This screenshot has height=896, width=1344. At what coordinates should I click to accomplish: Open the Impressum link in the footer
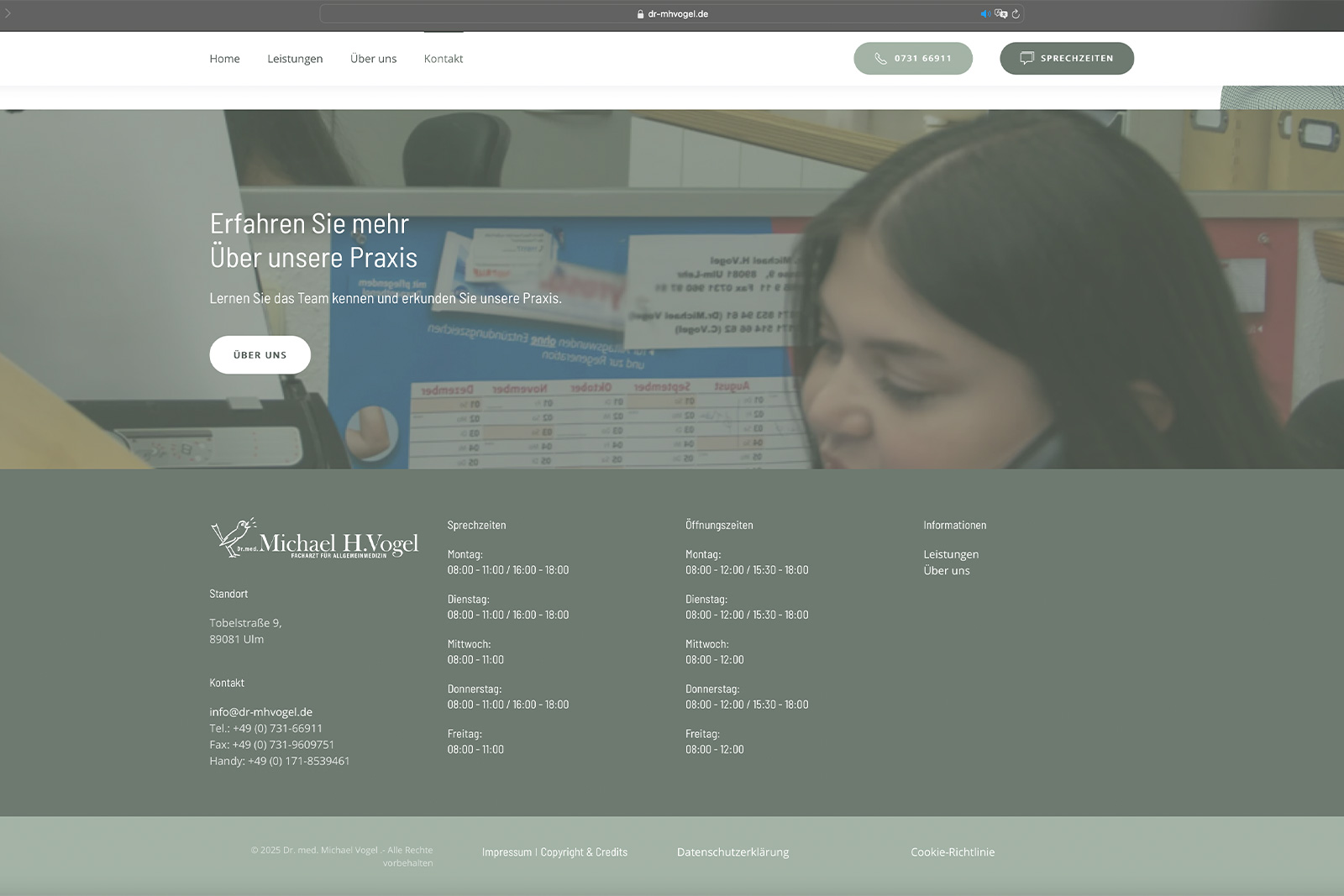pyautogui.click(x=506, y=851)
